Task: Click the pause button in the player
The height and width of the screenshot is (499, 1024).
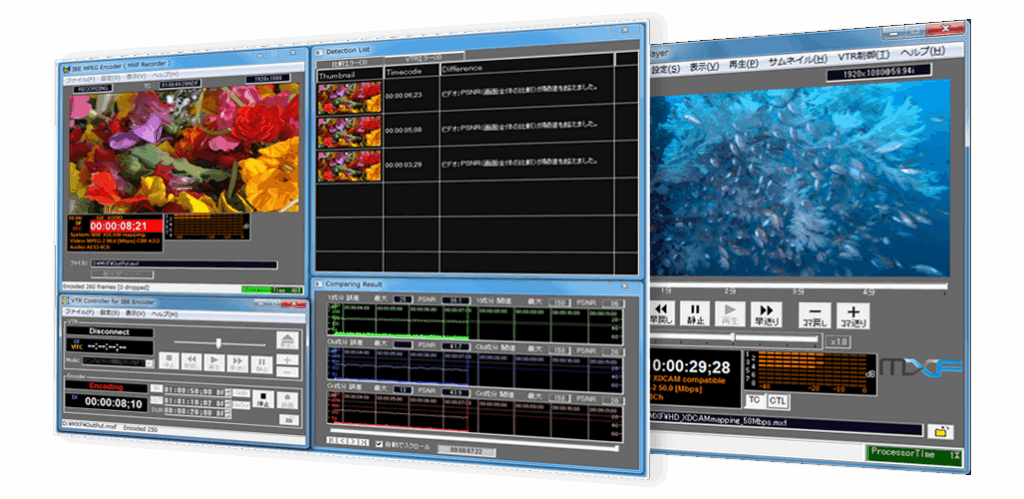Action: (x=693, y=314)
